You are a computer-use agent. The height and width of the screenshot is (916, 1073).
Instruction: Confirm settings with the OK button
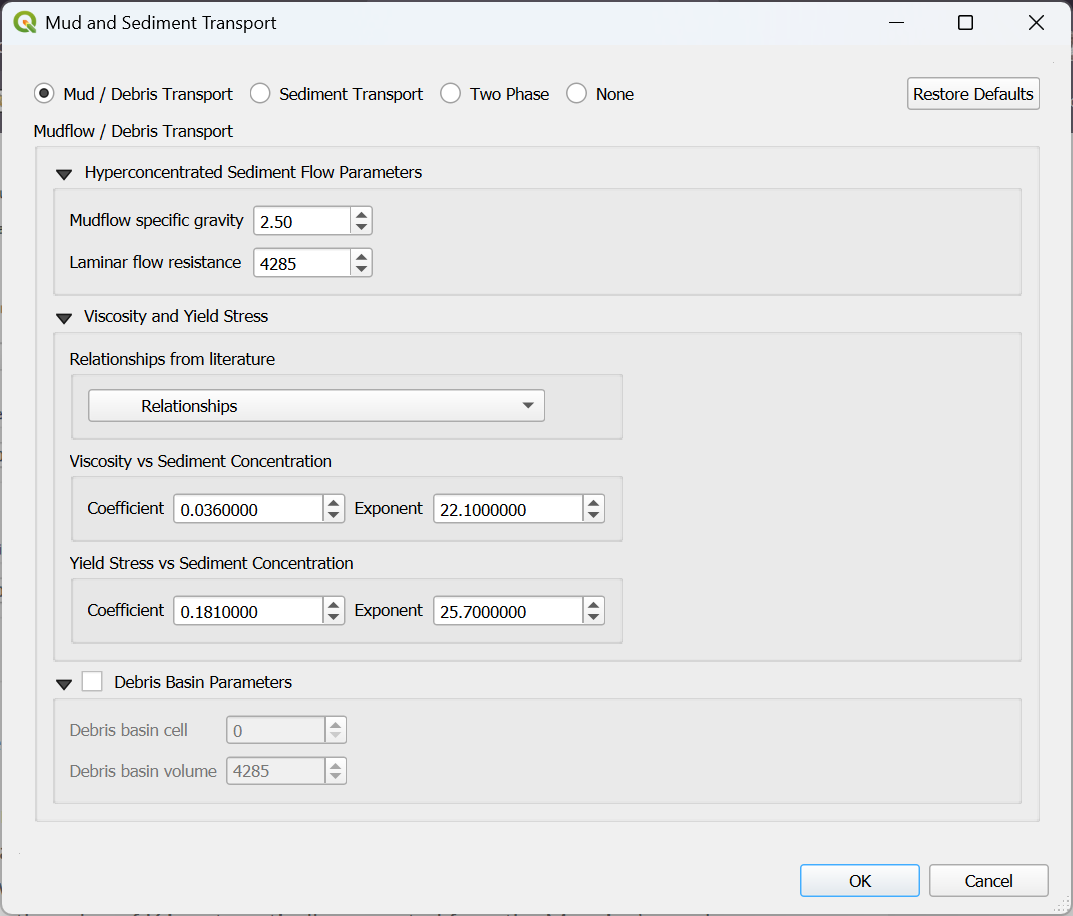[x=859, y=881]
